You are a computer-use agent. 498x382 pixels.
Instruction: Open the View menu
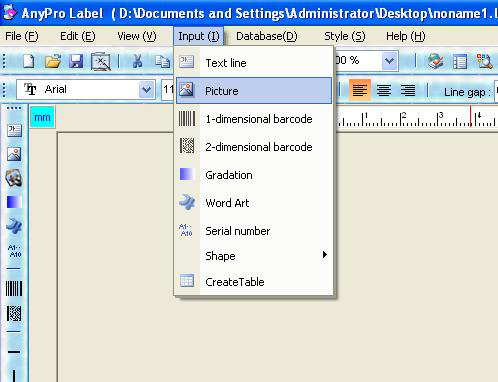(137, 36)
